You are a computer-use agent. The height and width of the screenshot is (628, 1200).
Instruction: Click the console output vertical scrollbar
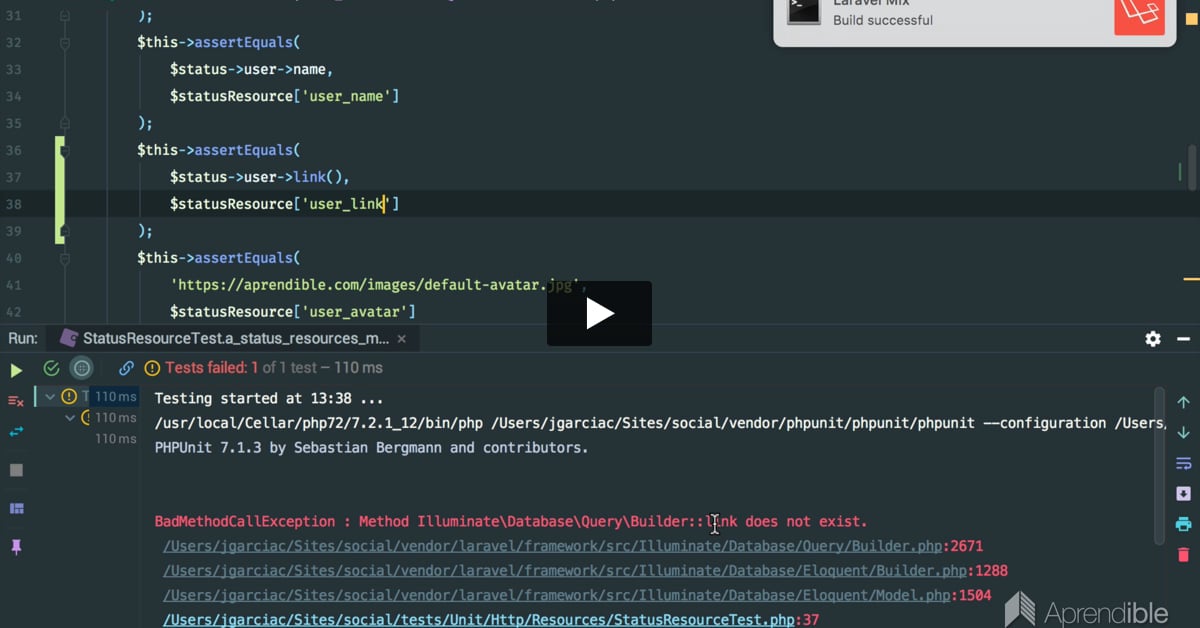click(1160, 465)
